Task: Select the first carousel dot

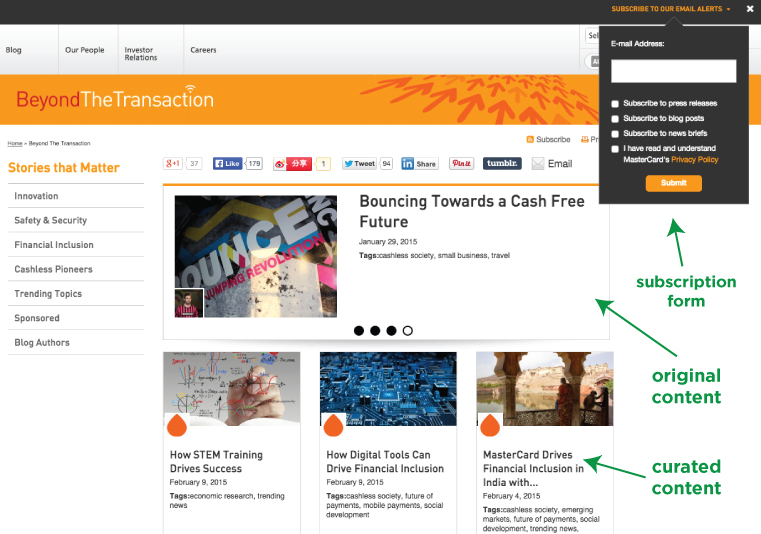Action: pyautogui.click(x=359, y=331)
